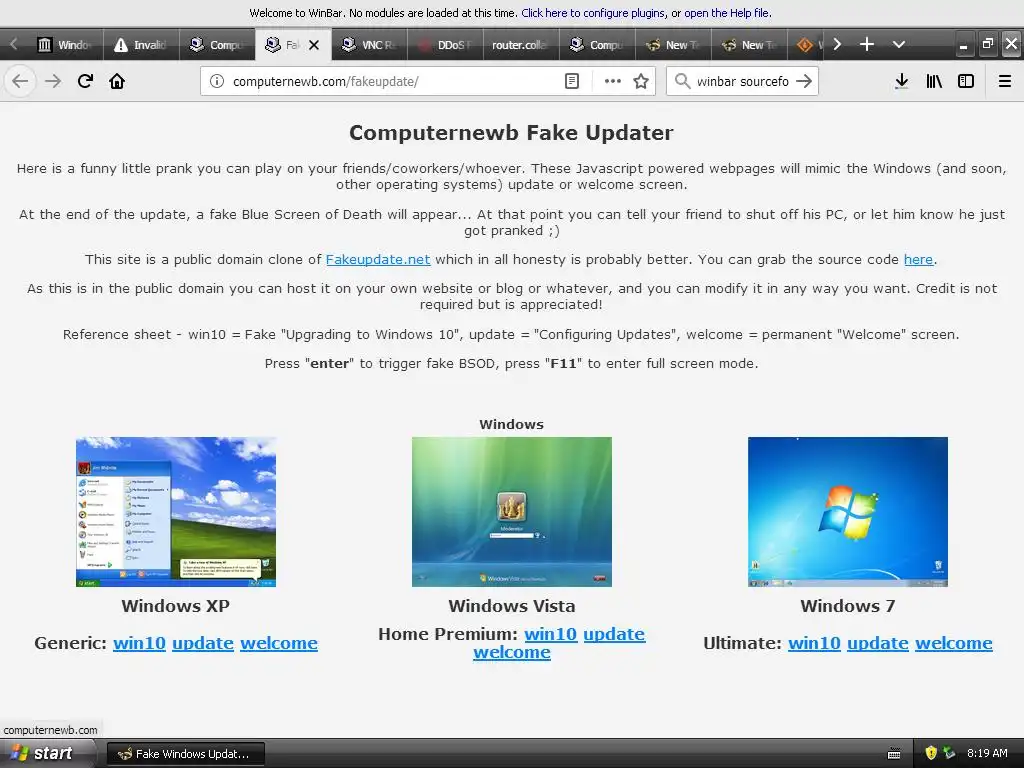Open a new tab with the plus icon
1024x768 pixels.
tap(867, 44)
